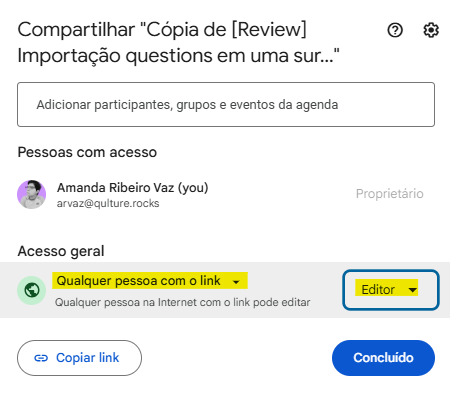
Task: Click the Compartilhar dialog title text
Action: (178, 42)
